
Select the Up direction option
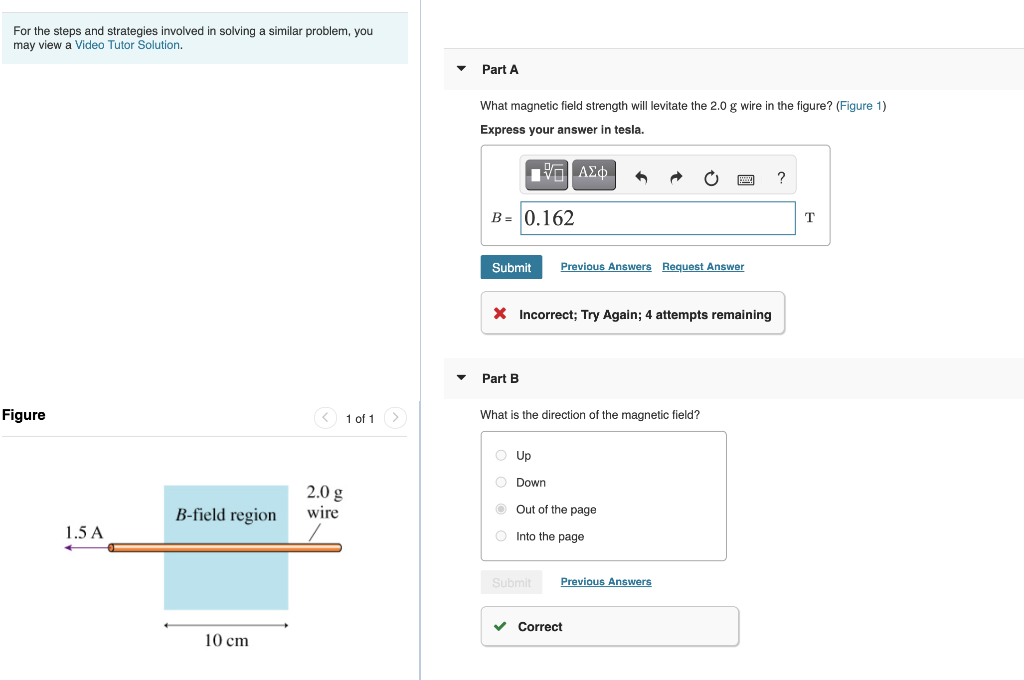coord(500,455)
